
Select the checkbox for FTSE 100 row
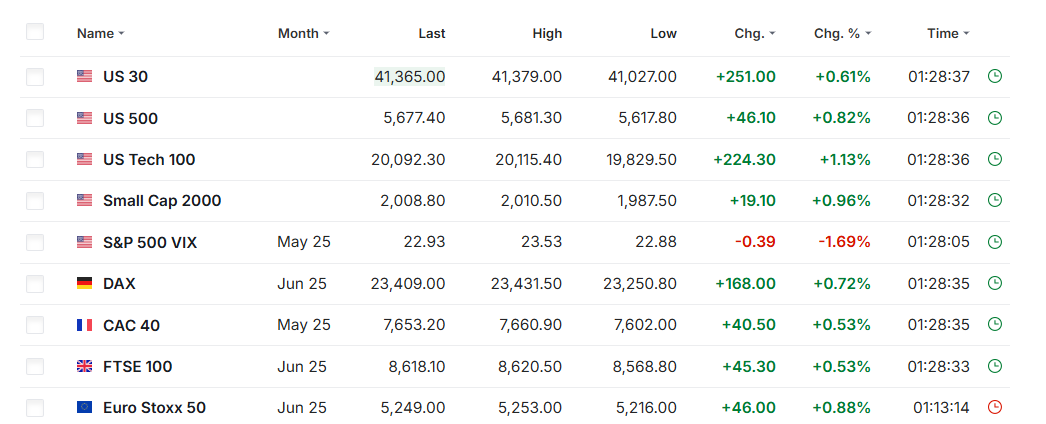point(35,366)
